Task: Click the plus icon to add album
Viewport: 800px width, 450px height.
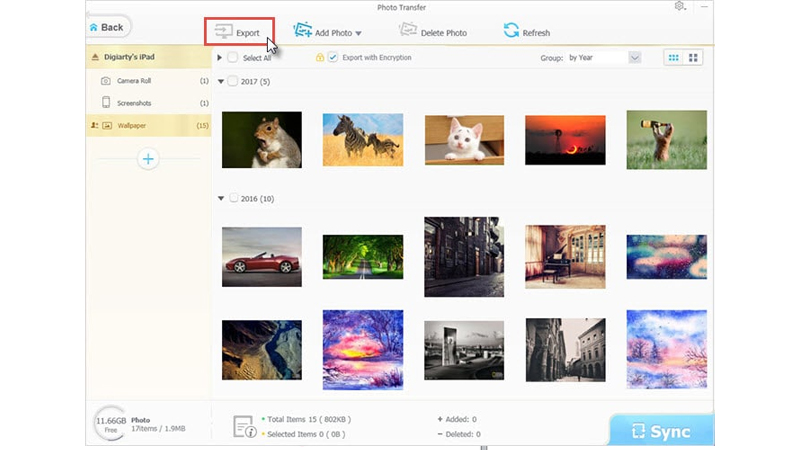Action: tap(148, 158)
